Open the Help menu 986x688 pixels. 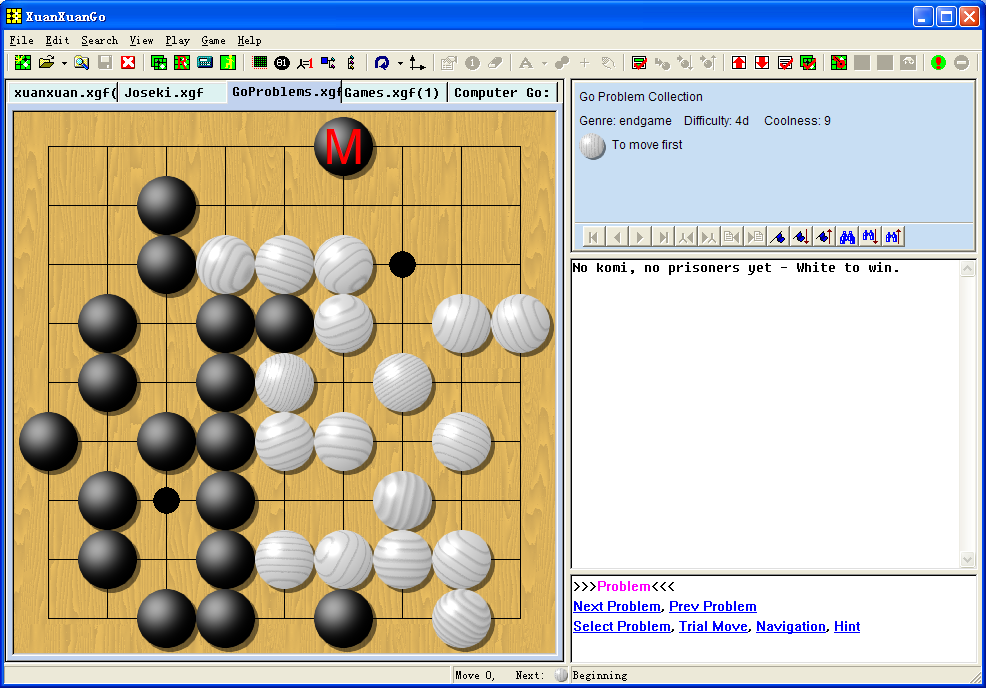[x=249, y=40]
